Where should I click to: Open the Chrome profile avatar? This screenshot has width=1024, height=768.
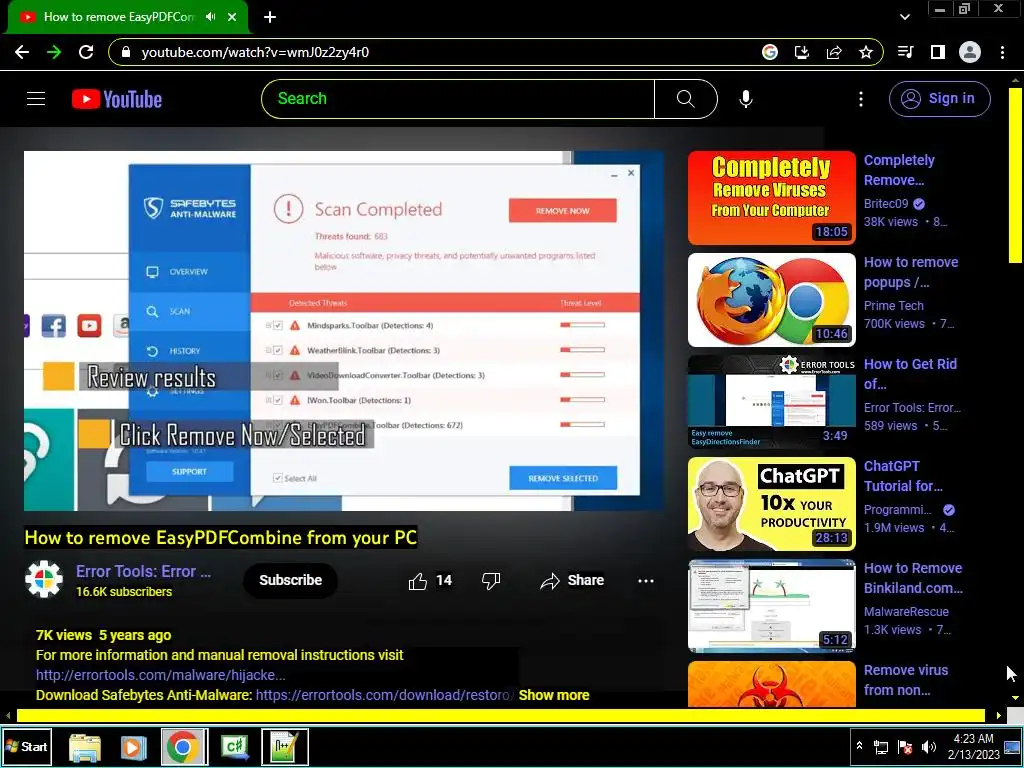click(970, 52)
